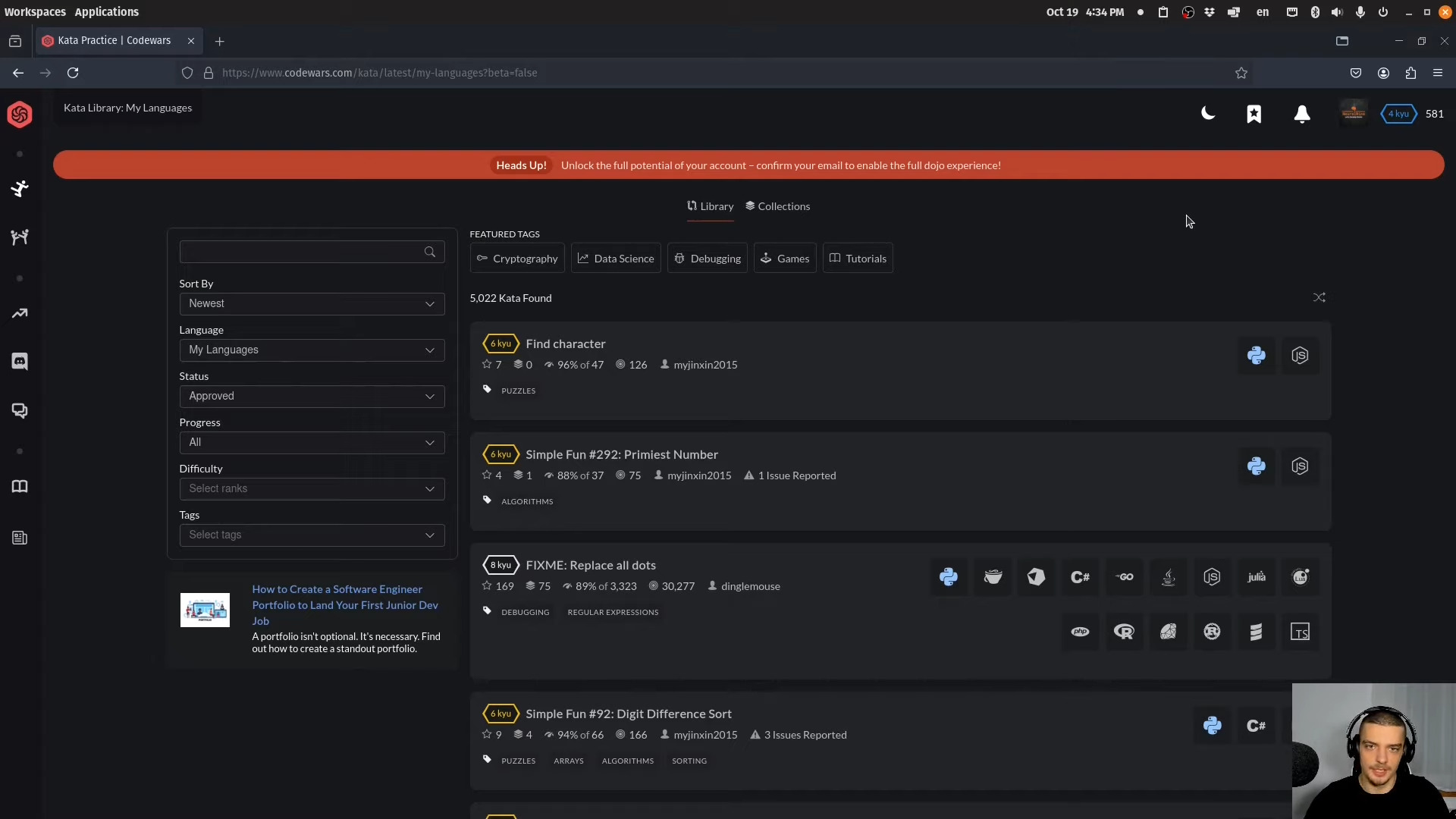Click author dinglemouse on FIXME kata
Screen dimensions: 1456x819
[751, 586]
